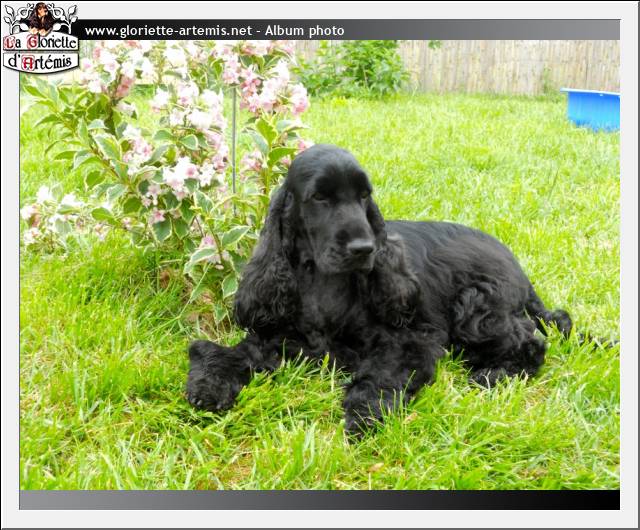
Task: Click the blue plastic basin in background
Action: 591,108
